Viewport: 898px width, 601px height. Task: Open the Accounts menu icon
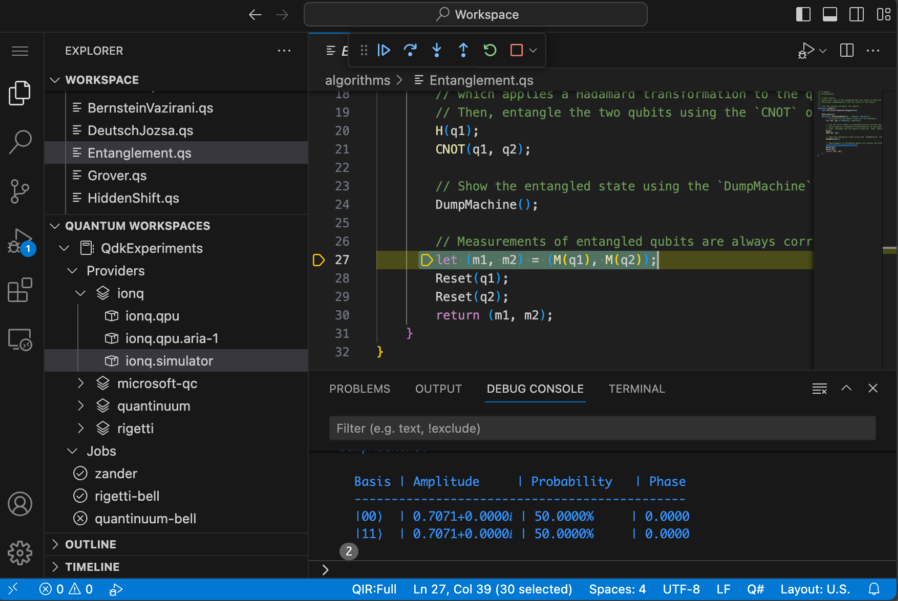[x=20, y=504]
